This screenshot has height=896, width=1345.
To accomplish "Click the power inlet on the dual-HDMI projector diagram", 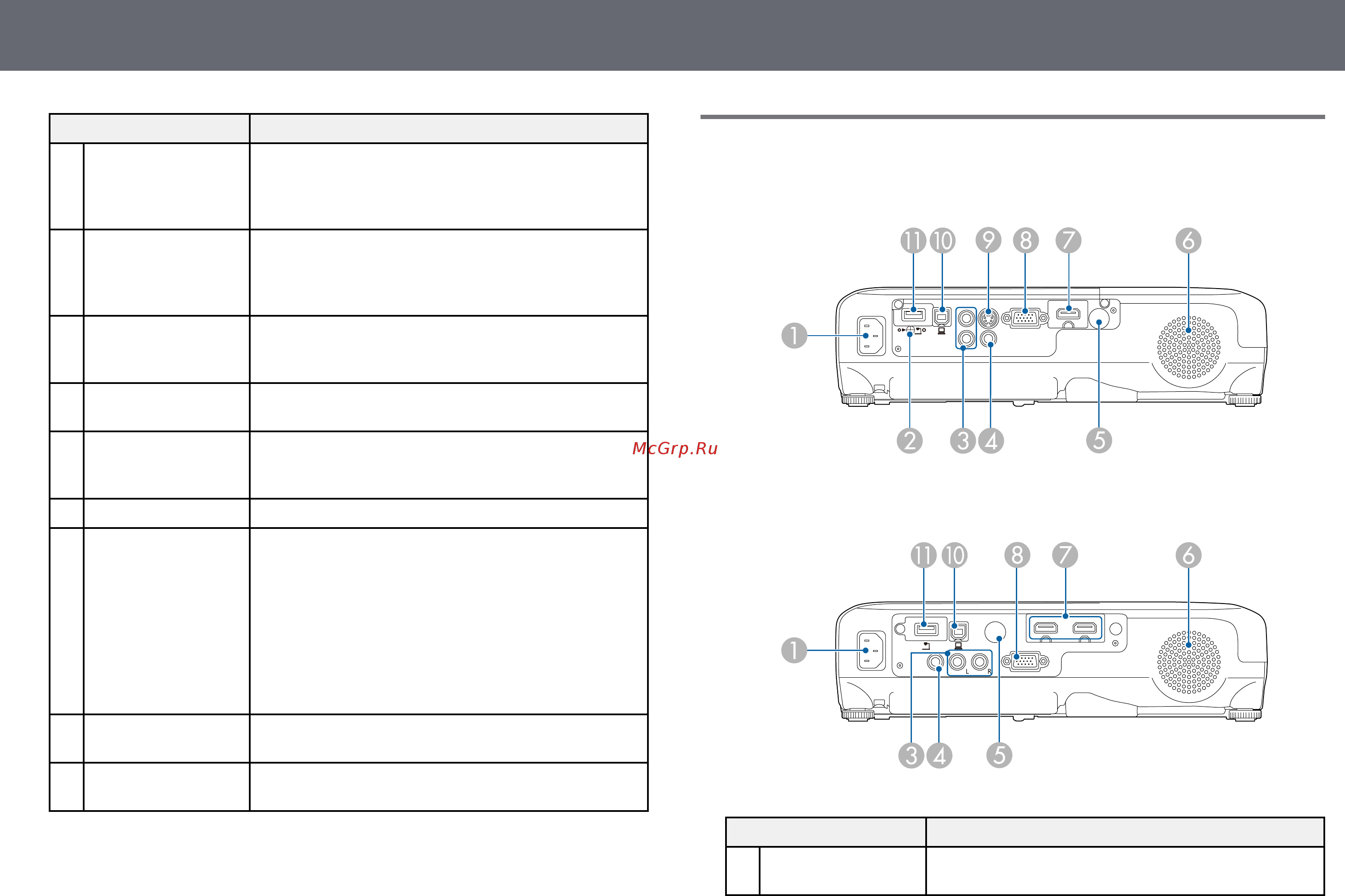I will [x=871, y=650].
